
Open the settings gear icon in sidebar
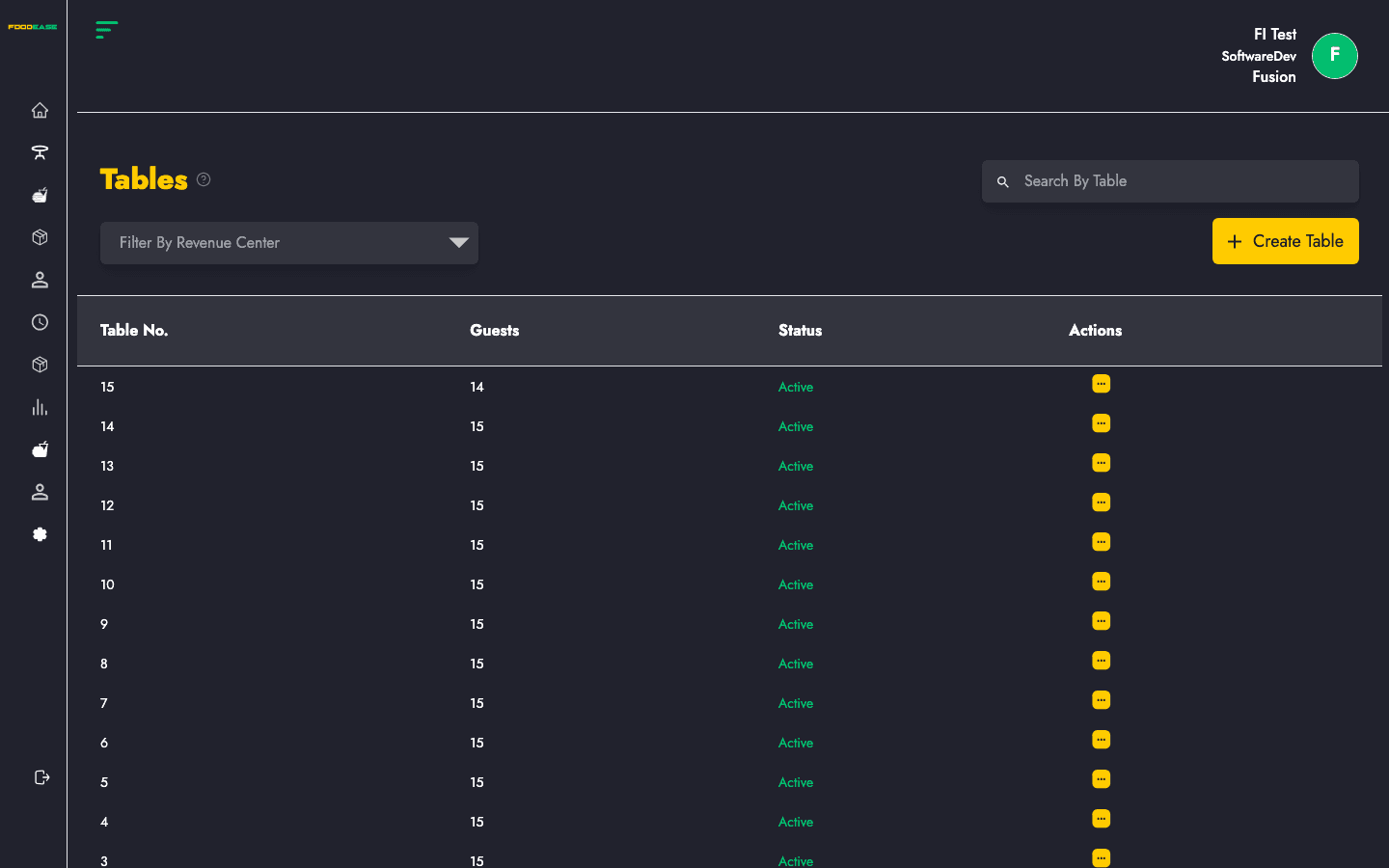[x=40, y=534]
